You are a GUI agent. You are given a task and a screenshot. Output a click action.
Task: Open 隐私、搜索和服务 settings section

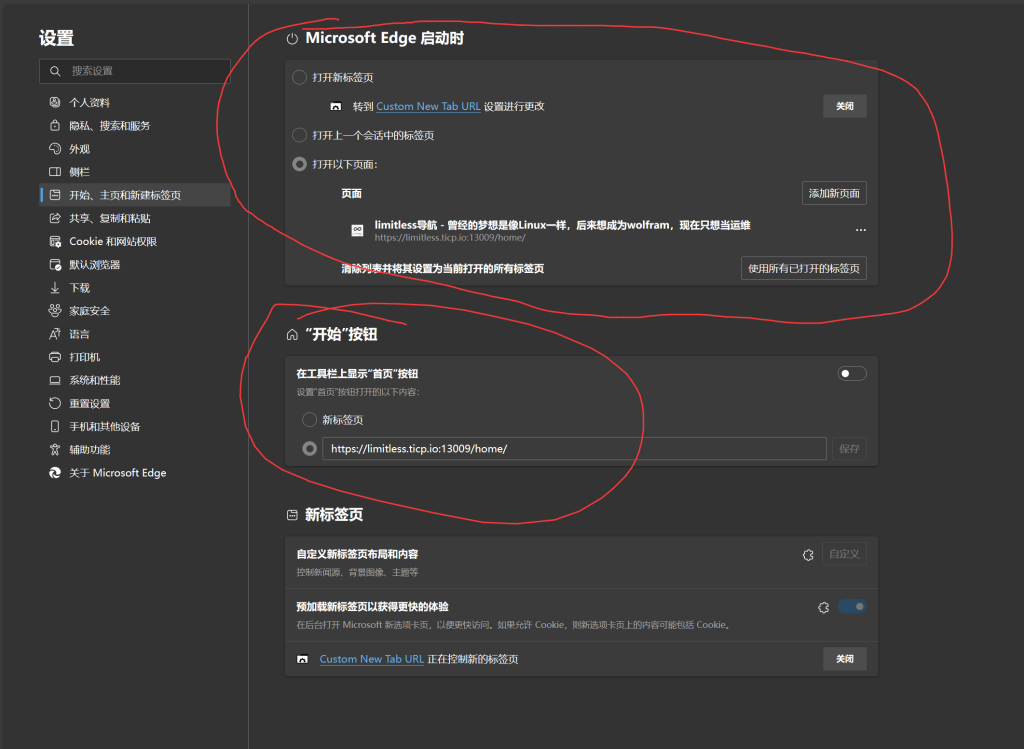click(x=135, y=125)
